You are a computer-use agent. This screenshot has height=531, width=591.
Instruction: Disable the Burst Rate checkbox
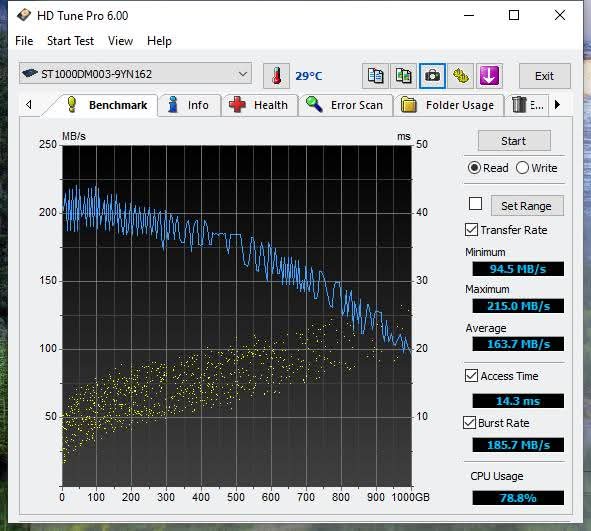tap(469, 422)
